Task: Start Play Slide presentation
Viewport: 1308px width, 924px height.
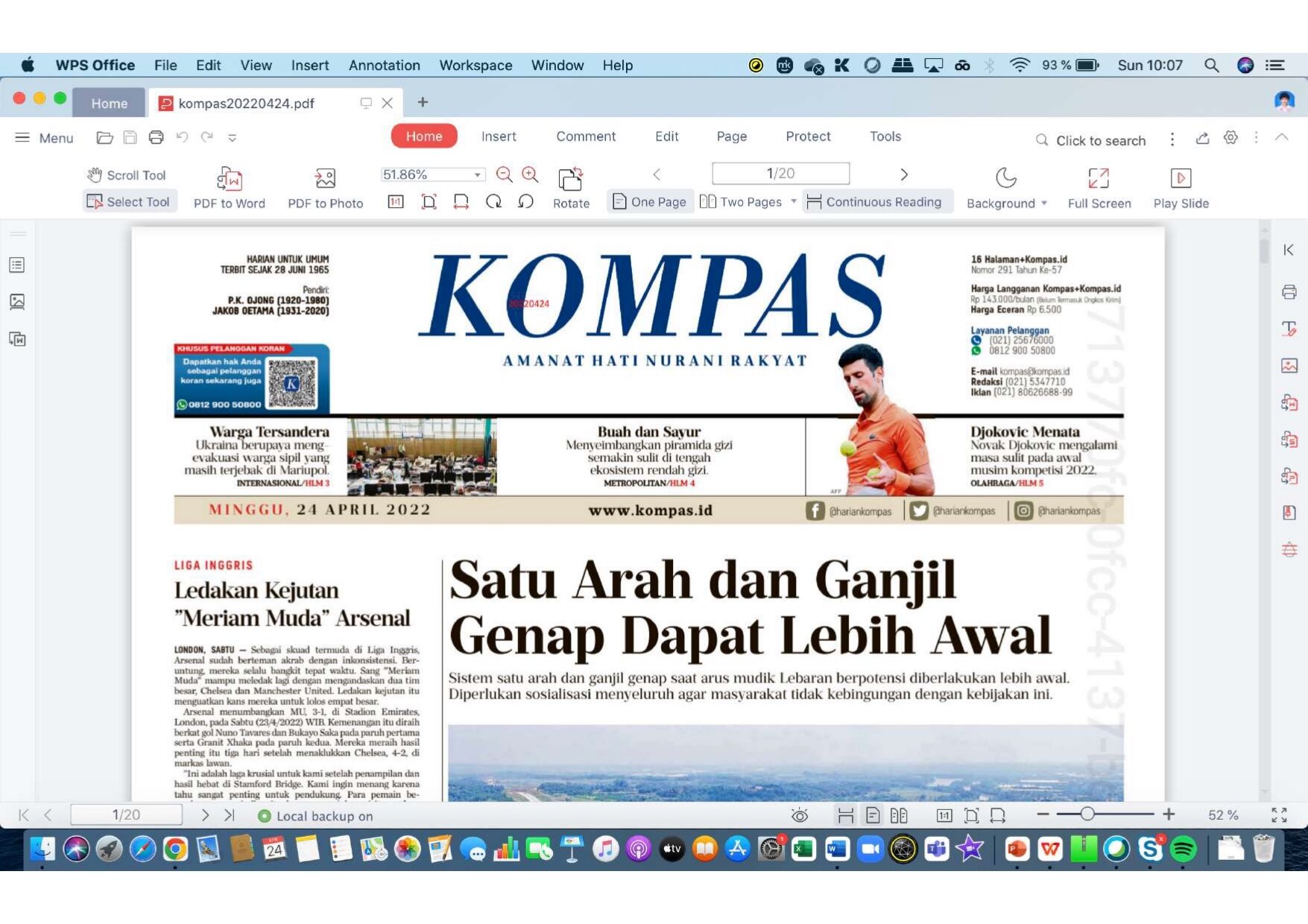Action: (1181, 179)
